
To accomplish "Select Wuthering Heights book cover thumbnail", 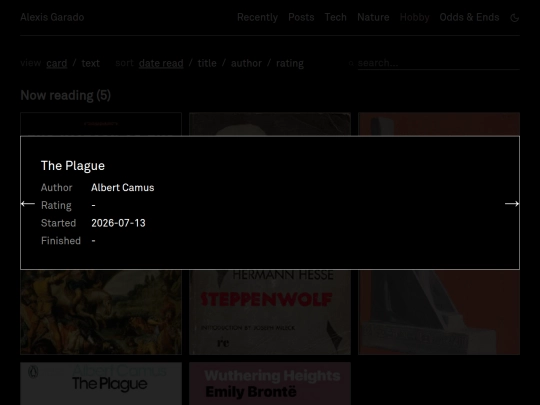I will tap(270, 383).
